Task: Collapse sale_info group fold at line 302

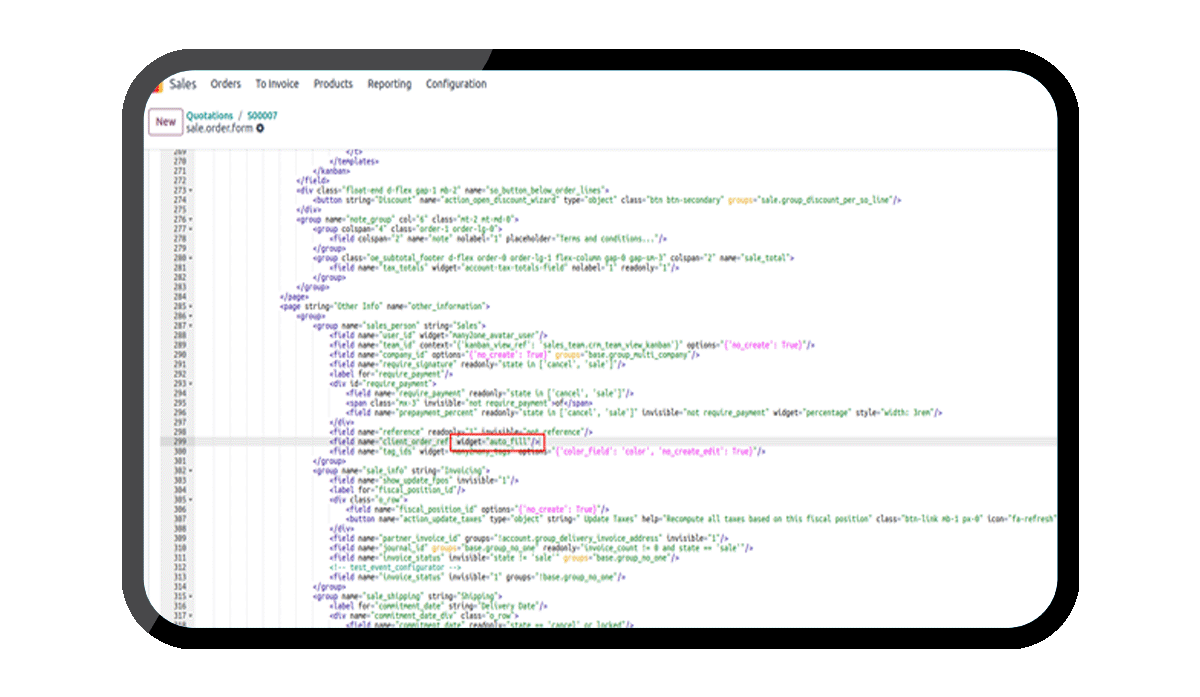Action: [191, 470]
